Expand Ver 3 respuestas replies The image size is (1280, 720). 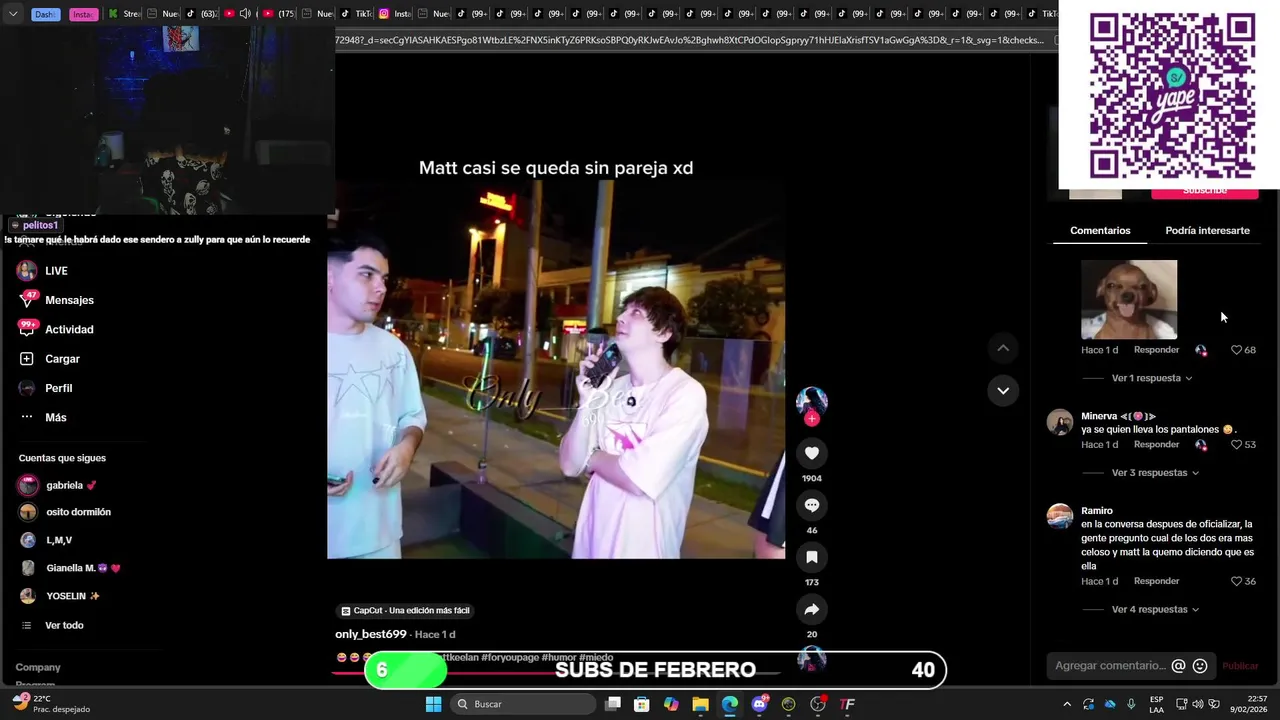pos(1155,473)
